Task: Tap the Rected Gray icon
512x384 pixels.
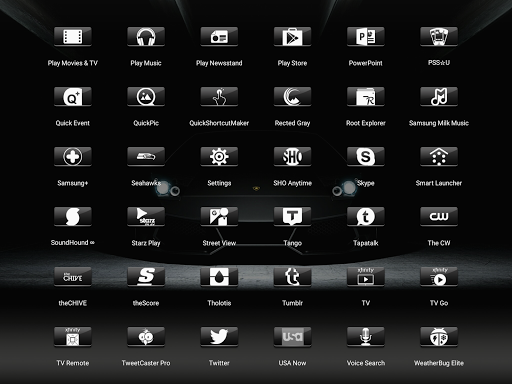Action: 293,96
